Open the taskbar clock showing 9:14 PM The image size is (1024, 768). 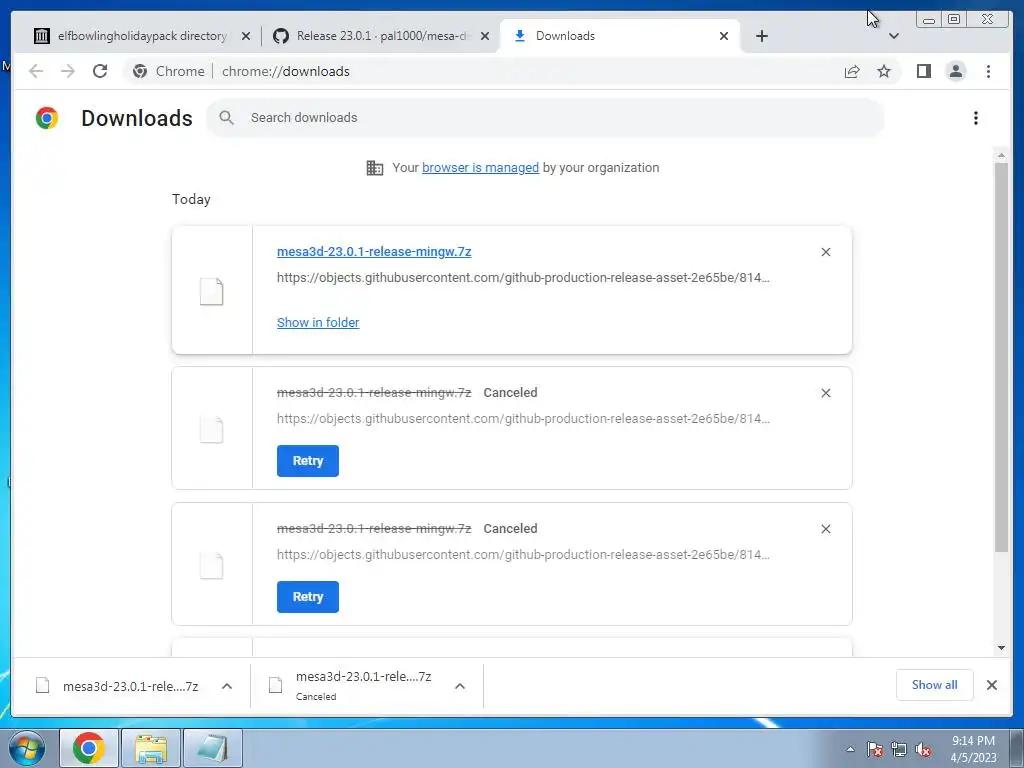click(x=973, y=749)
